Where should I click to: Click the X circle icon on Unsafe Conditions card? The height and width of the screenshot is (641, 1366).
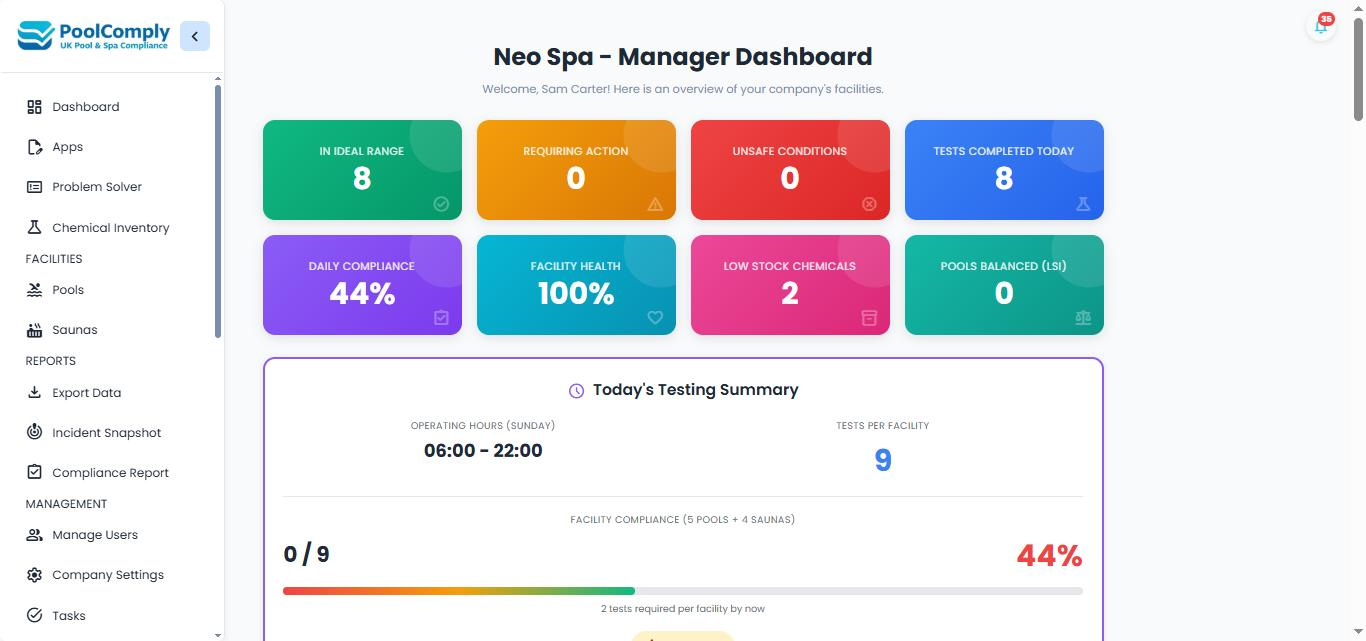869,204
